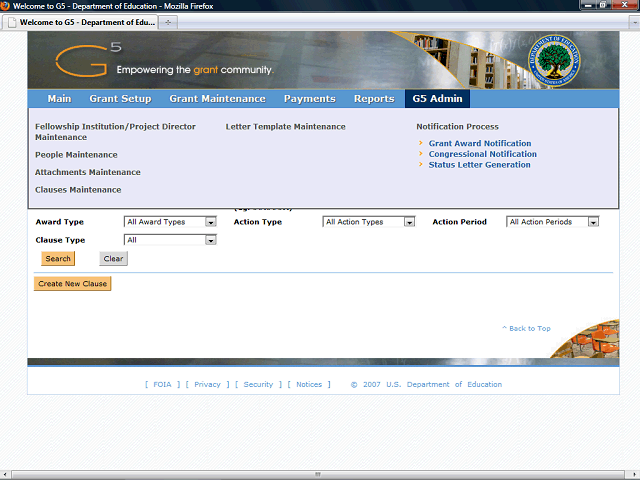Open Grant Award Notification link
This screenshot has height=480, width=640.
click(x=480, y=143)
